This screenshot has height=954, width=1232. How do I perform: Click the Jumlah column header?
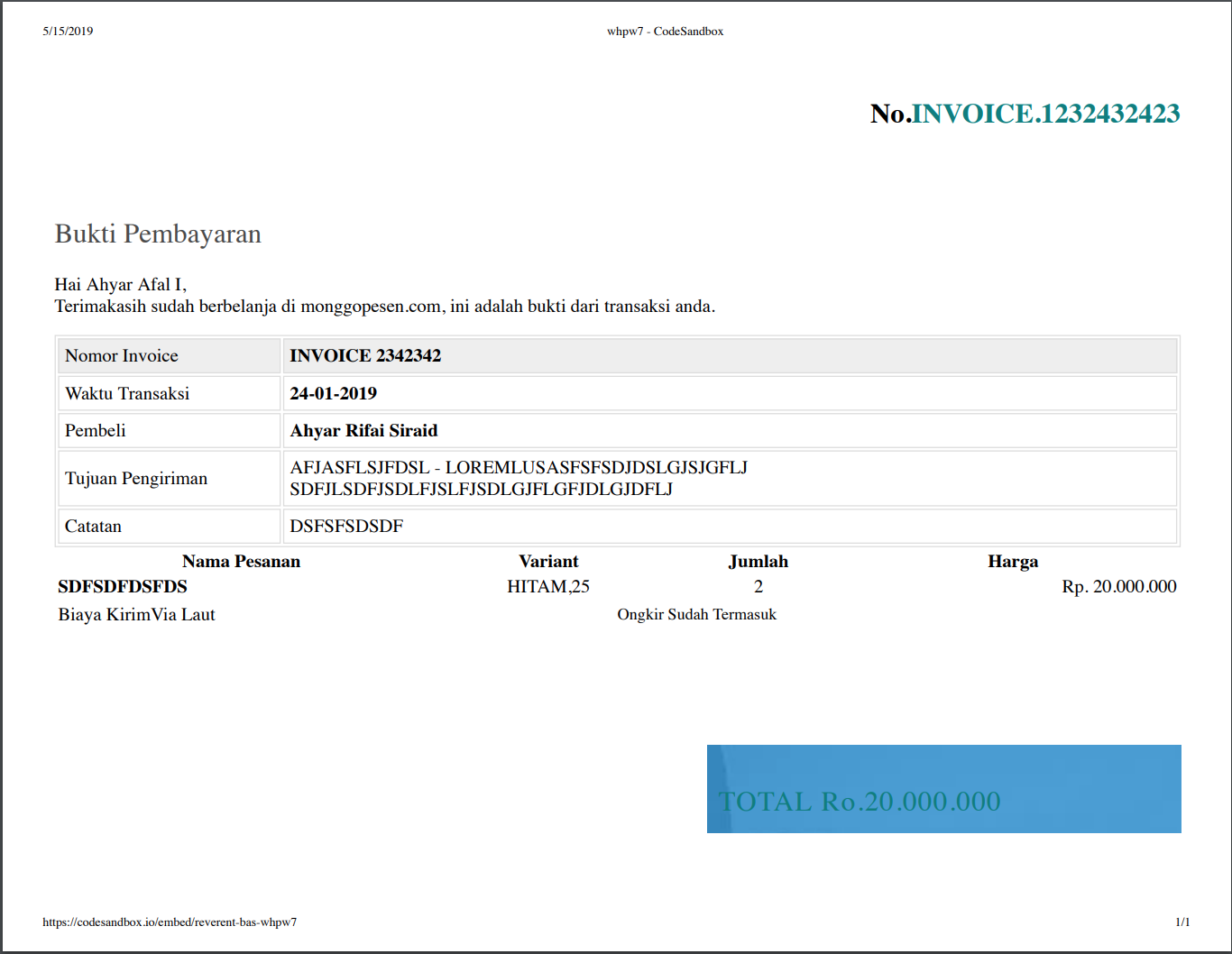pyautogui.click(x=759, y=561)
